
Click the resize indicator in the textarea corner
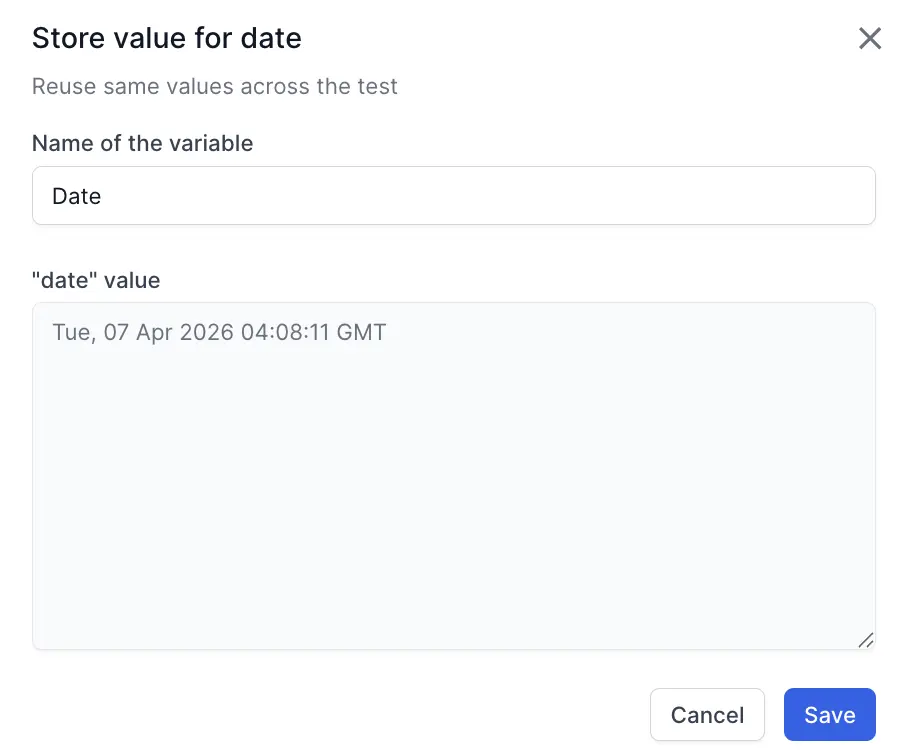pos(866,641)
